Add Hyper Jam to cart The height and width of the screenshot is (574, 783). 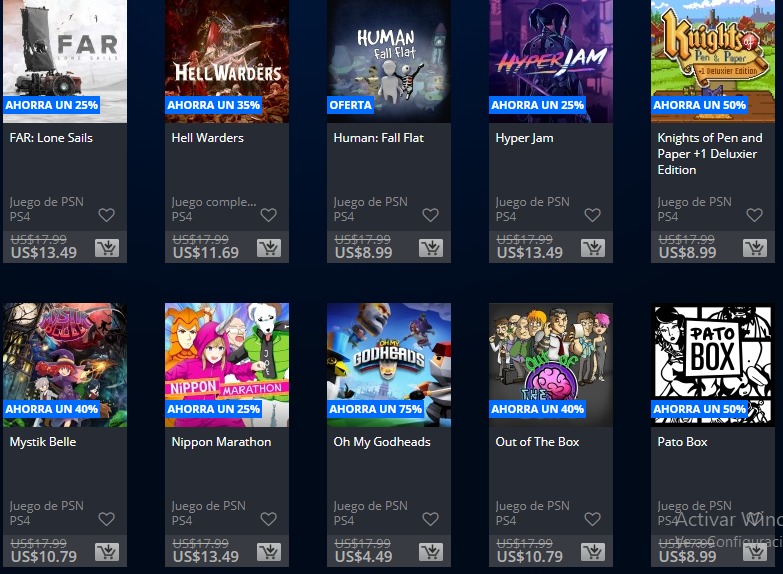(593, 248)
